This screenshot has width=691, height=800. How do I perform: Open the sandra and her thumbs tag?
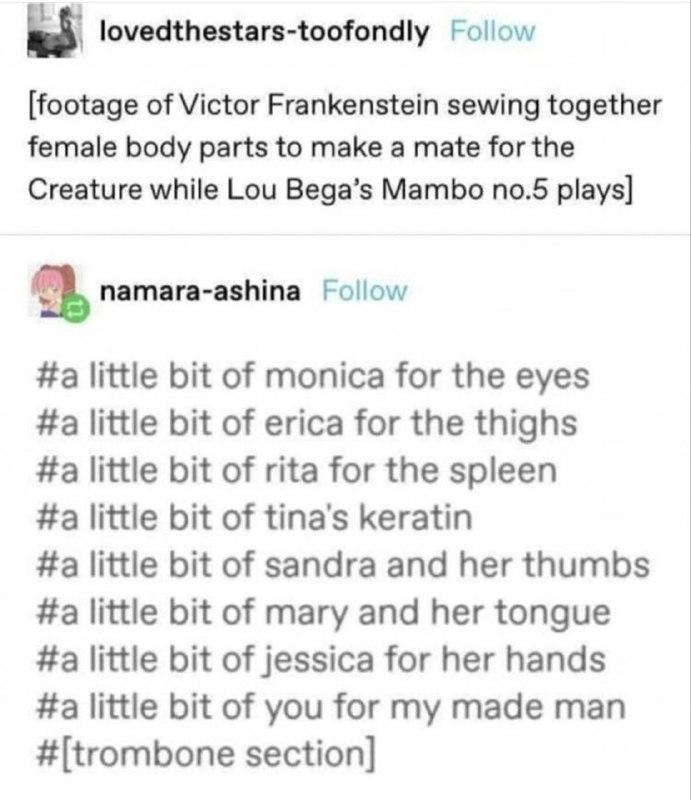pyautogui.click(x=343, y=565)
